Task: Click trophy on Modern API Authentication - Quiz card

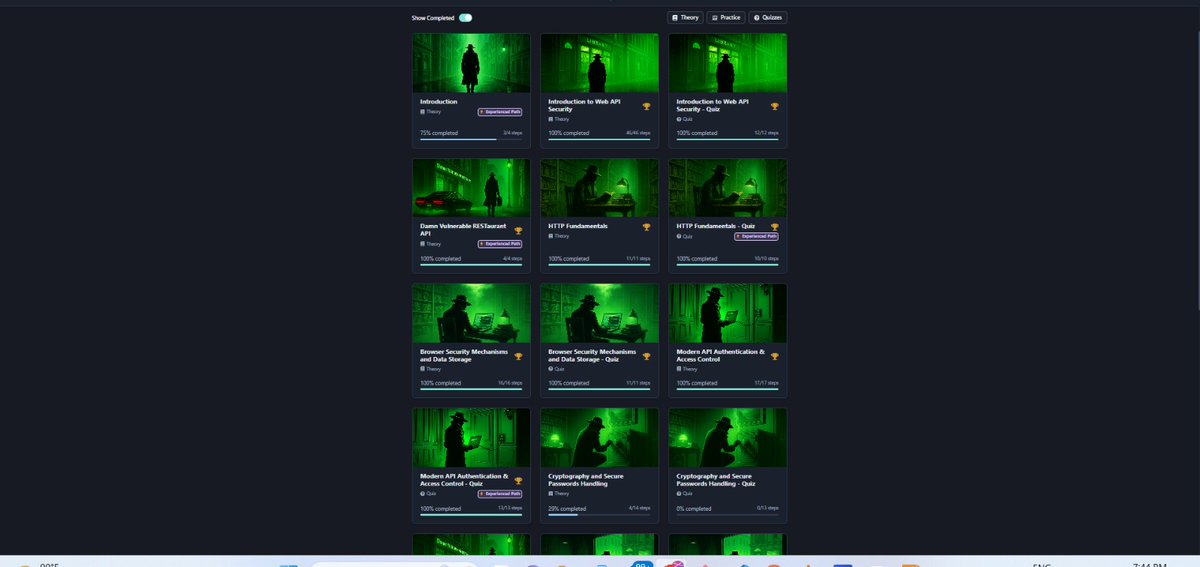Action: 518,481
